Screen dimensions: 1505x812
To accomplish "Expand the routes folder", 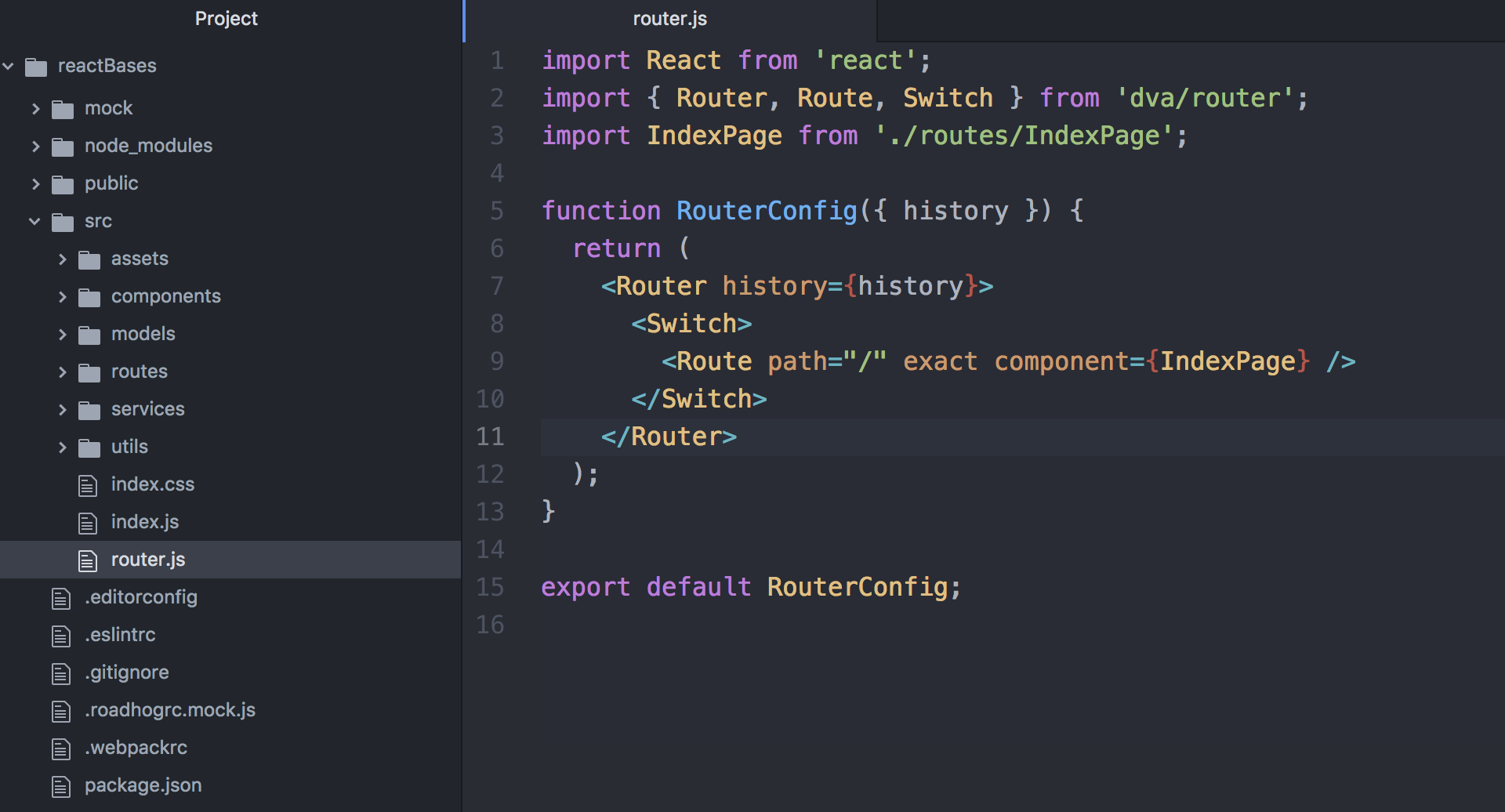I will coord(63,372).
